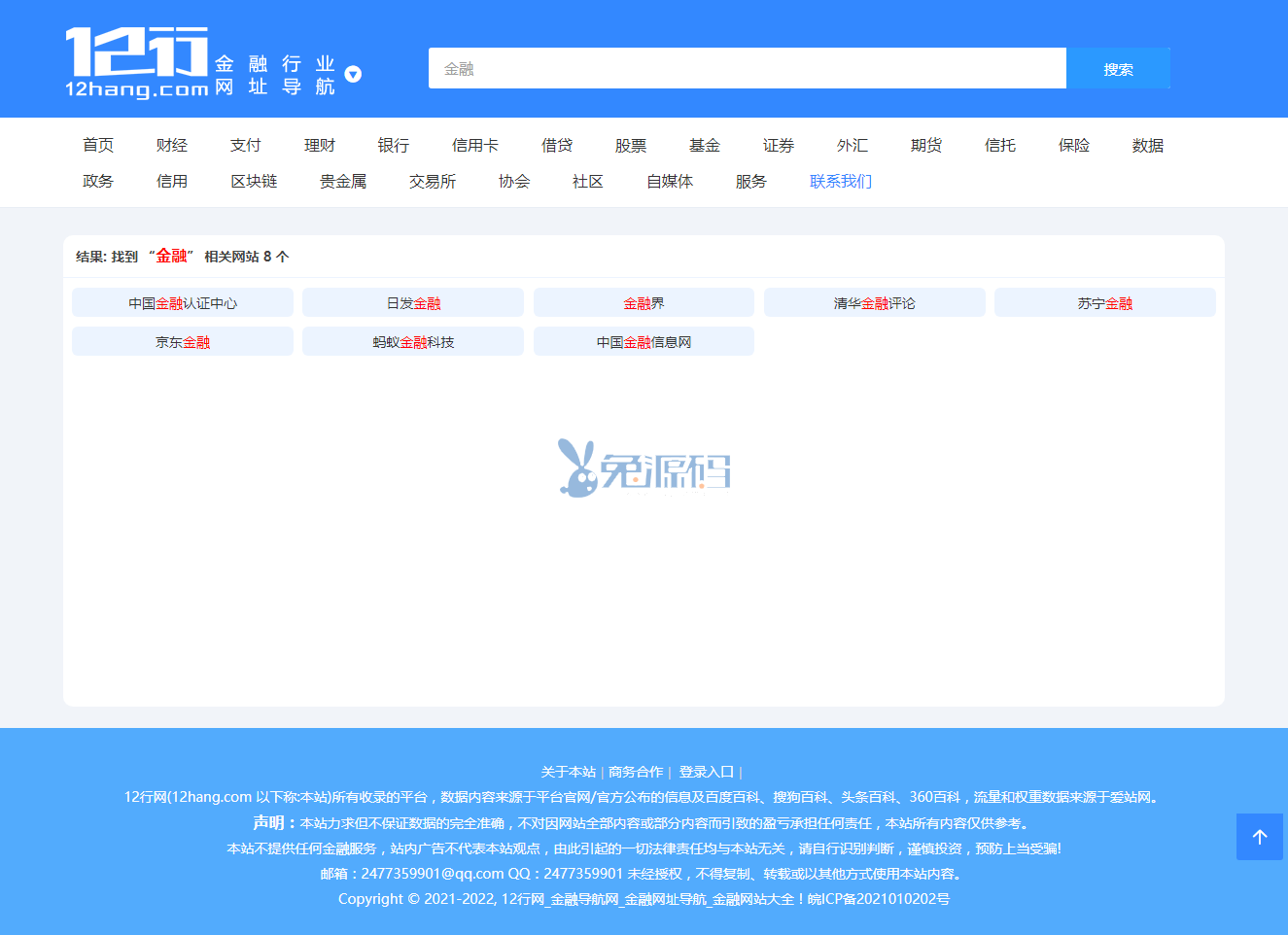Open the 数据 menu item
Viewport: 1288px width, 935px height.
pyautogui.click(x=1148, y=145)
